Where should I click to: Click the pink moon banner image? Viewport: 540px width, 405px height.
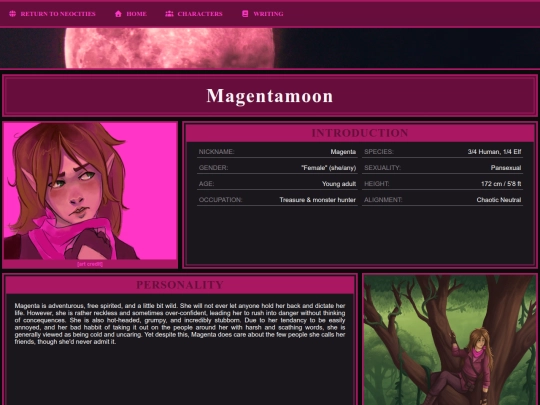pos(270,48)
